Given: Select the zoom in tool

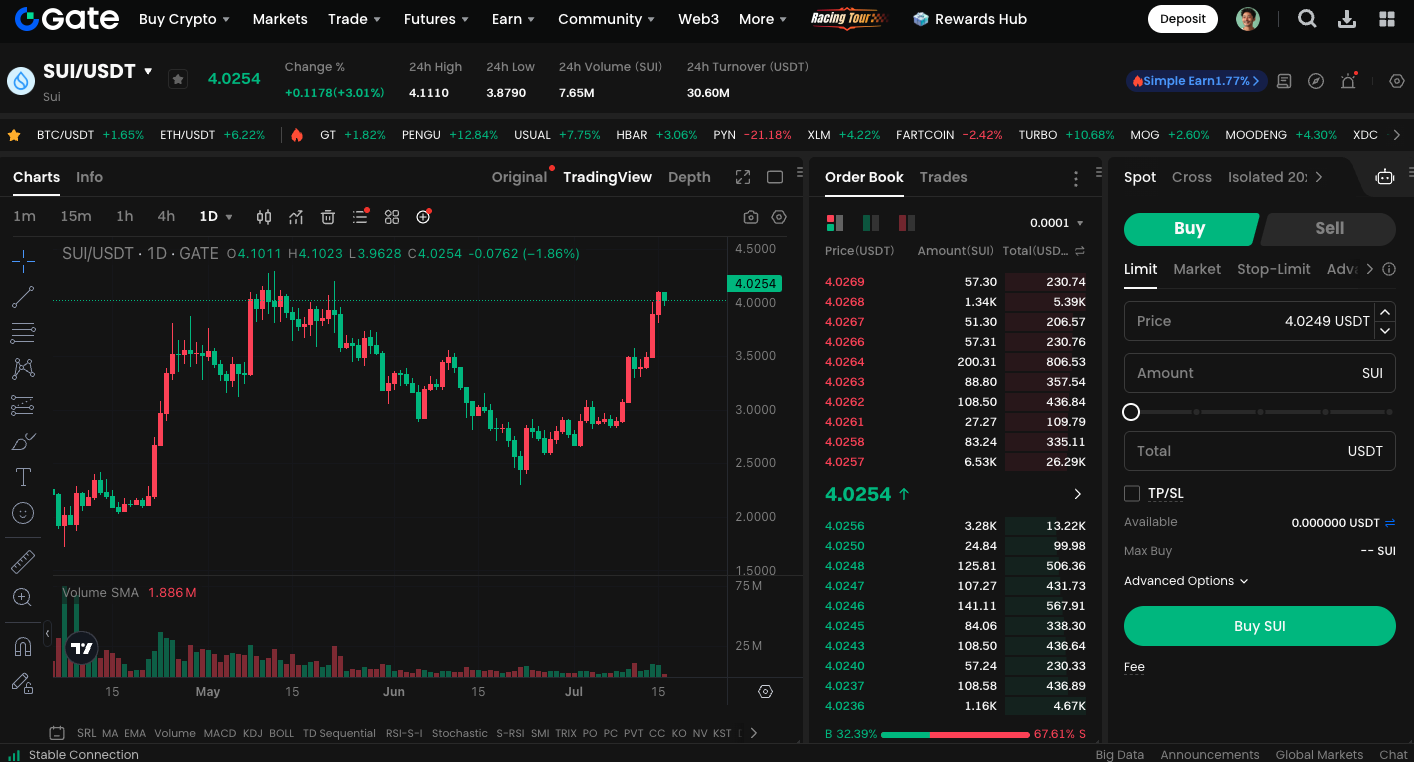Looking at the screenshot, I should (23, 597).
